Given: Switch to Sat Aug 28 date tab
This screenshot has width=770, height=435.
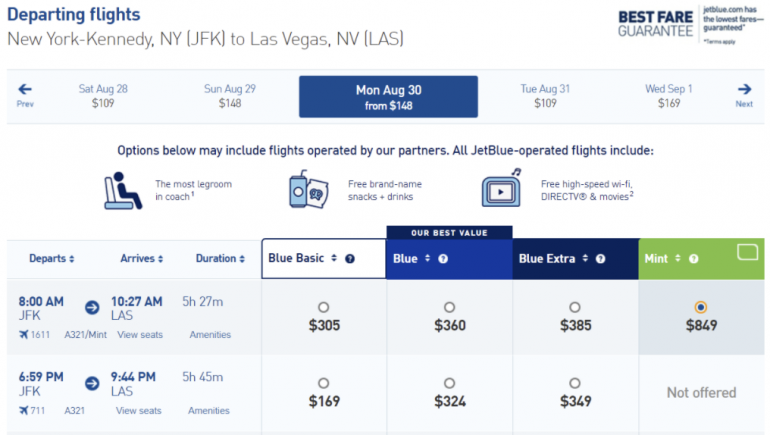Looking at the screenshot, I should pos(103,95).
